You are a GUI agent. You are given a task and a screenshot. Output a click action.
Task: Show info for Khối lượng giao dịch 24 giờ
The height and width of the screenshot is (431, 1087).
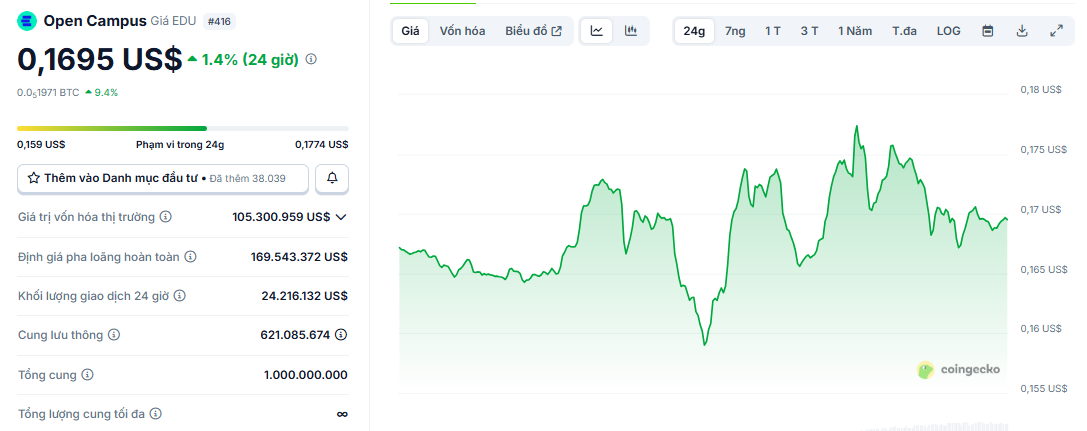click(x=180, y=296)
